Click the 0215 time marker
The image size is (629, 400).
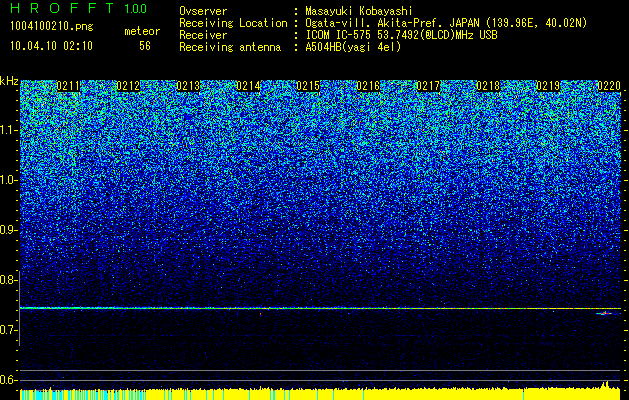click(308, 86)
